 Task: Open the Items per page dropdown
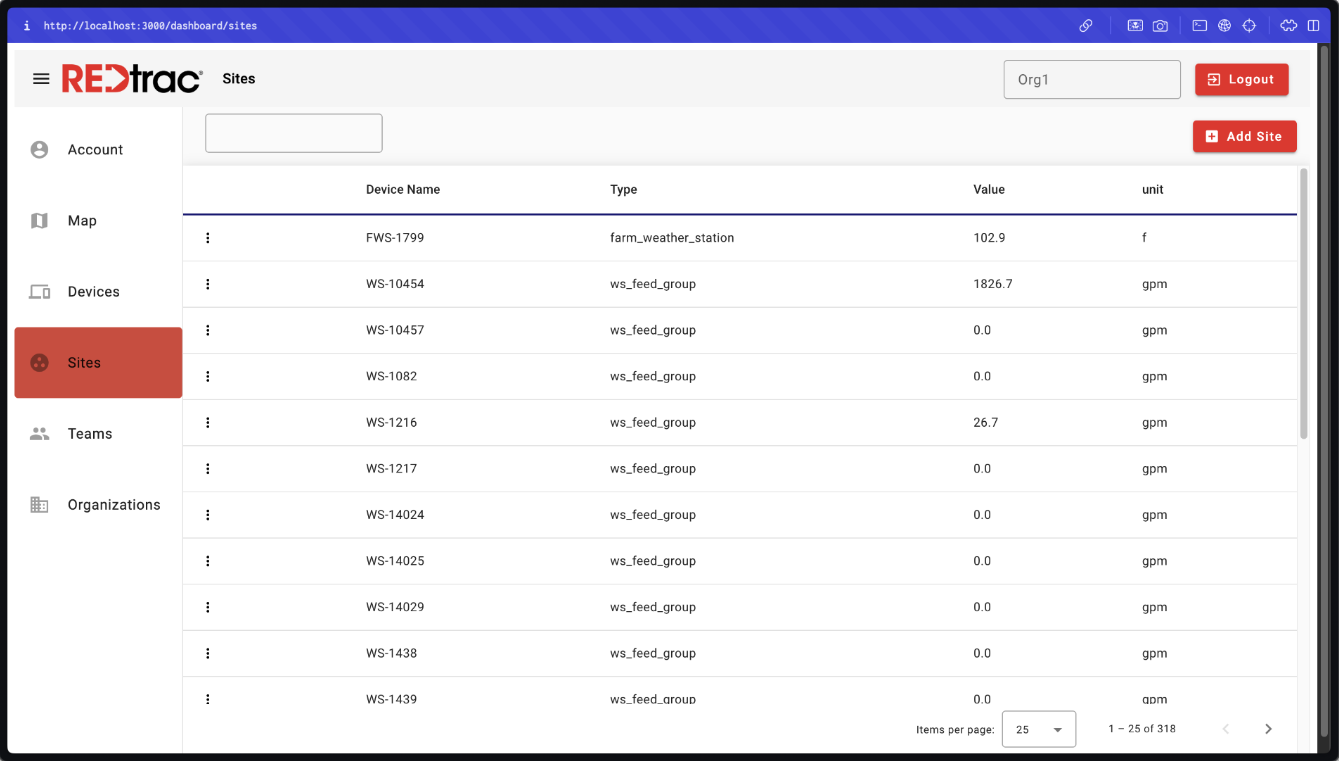pos(1039,729)
